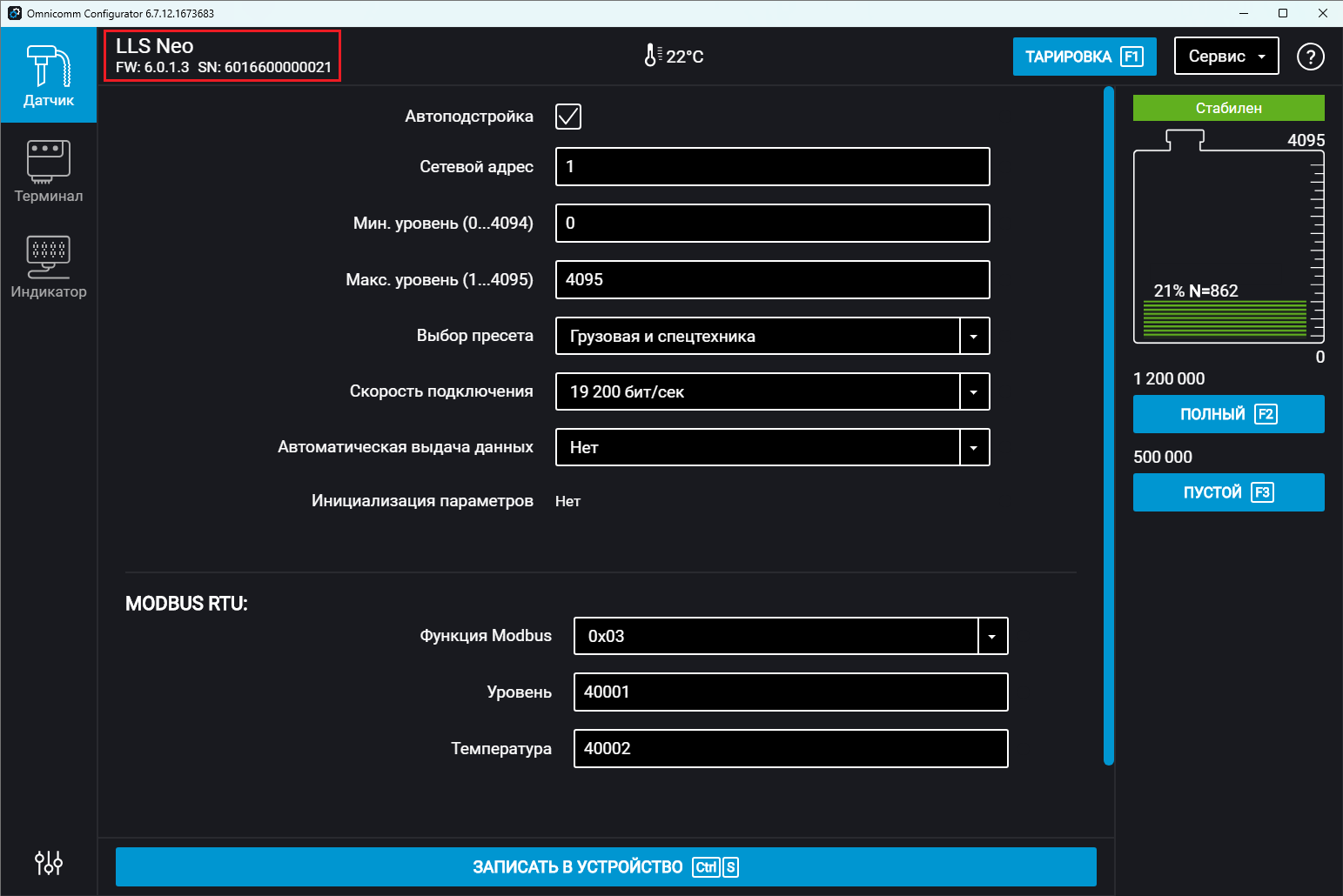Viewport: 1343px width, 896px height.
Task: Click the Сетевой адрес input field
Action: (x=772, y=167)
